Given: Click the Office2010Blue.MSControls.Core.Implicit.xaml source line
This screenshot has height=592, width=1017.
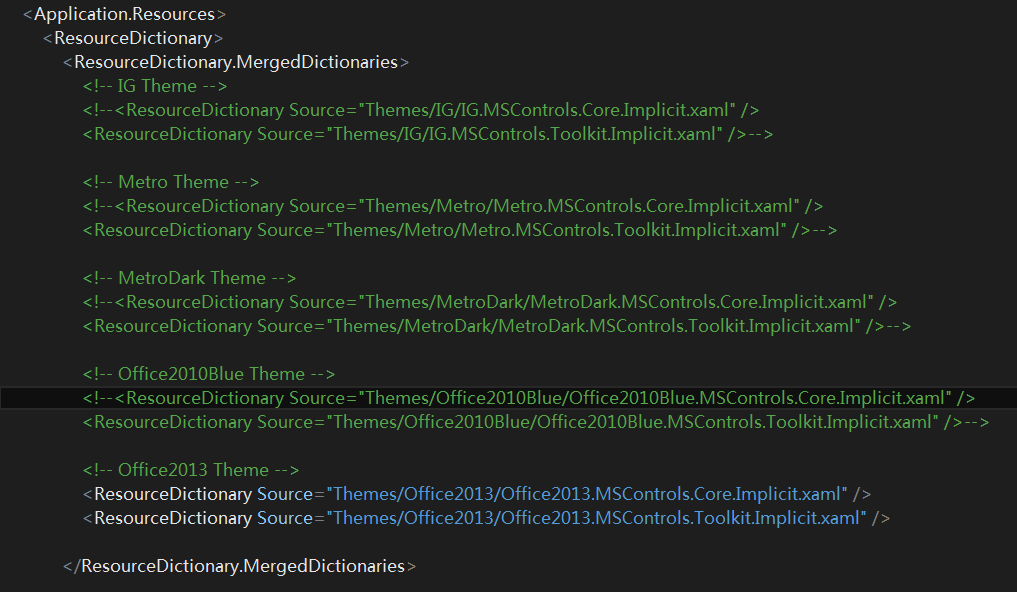Looking at the screenshot, I should [529, 398].
